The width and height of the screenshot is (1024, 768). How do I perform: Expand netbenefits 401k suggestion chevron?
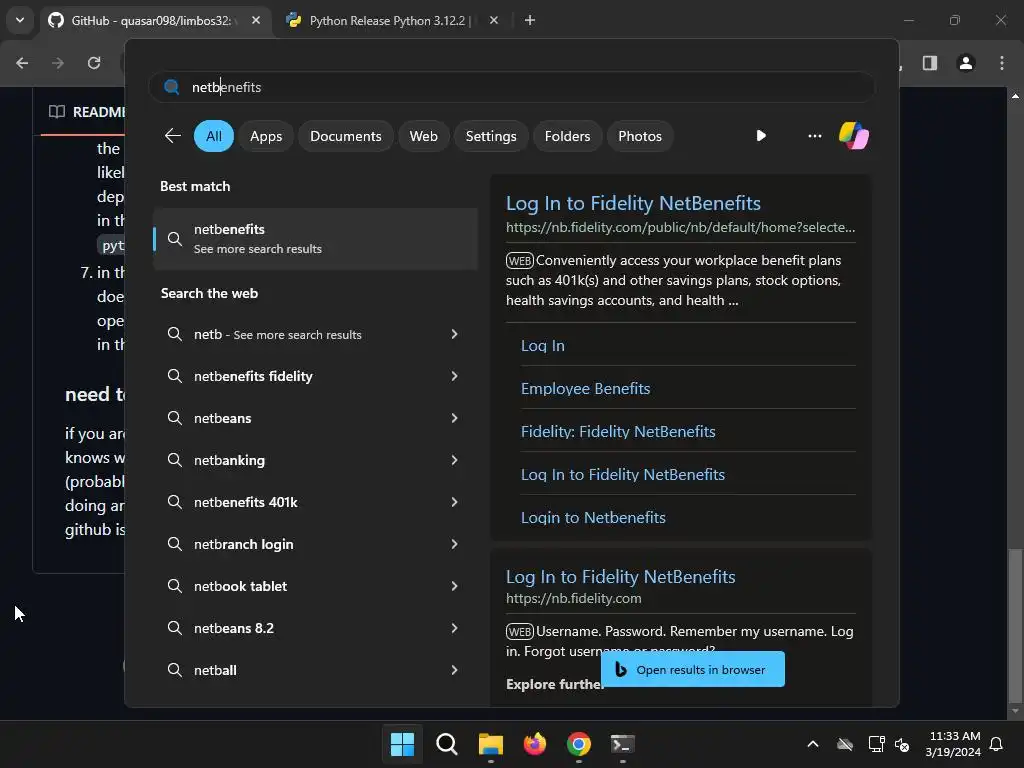pos(455,502)
